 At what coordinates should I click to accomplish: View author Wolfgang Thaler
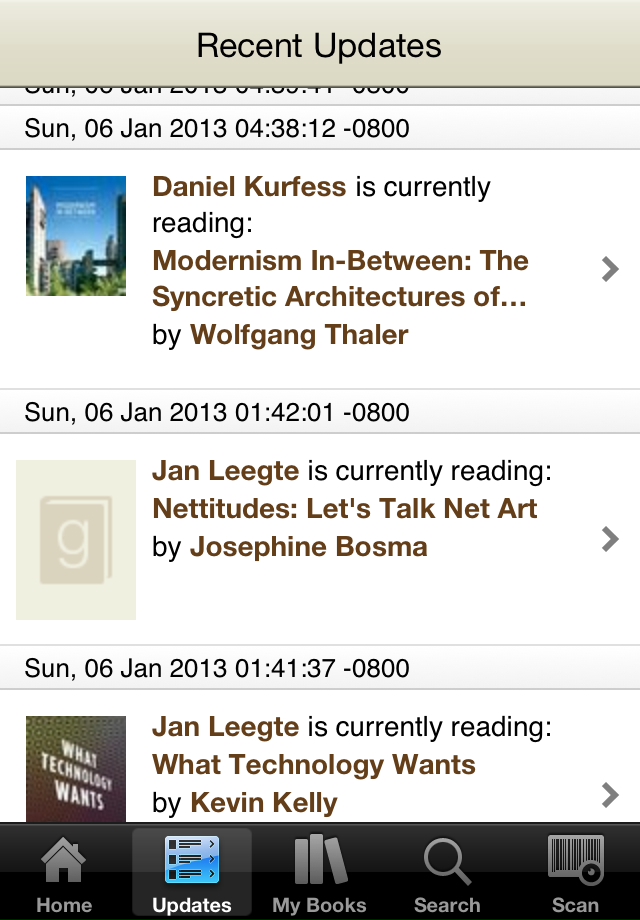pyautogui.click(x=299, y=335)
